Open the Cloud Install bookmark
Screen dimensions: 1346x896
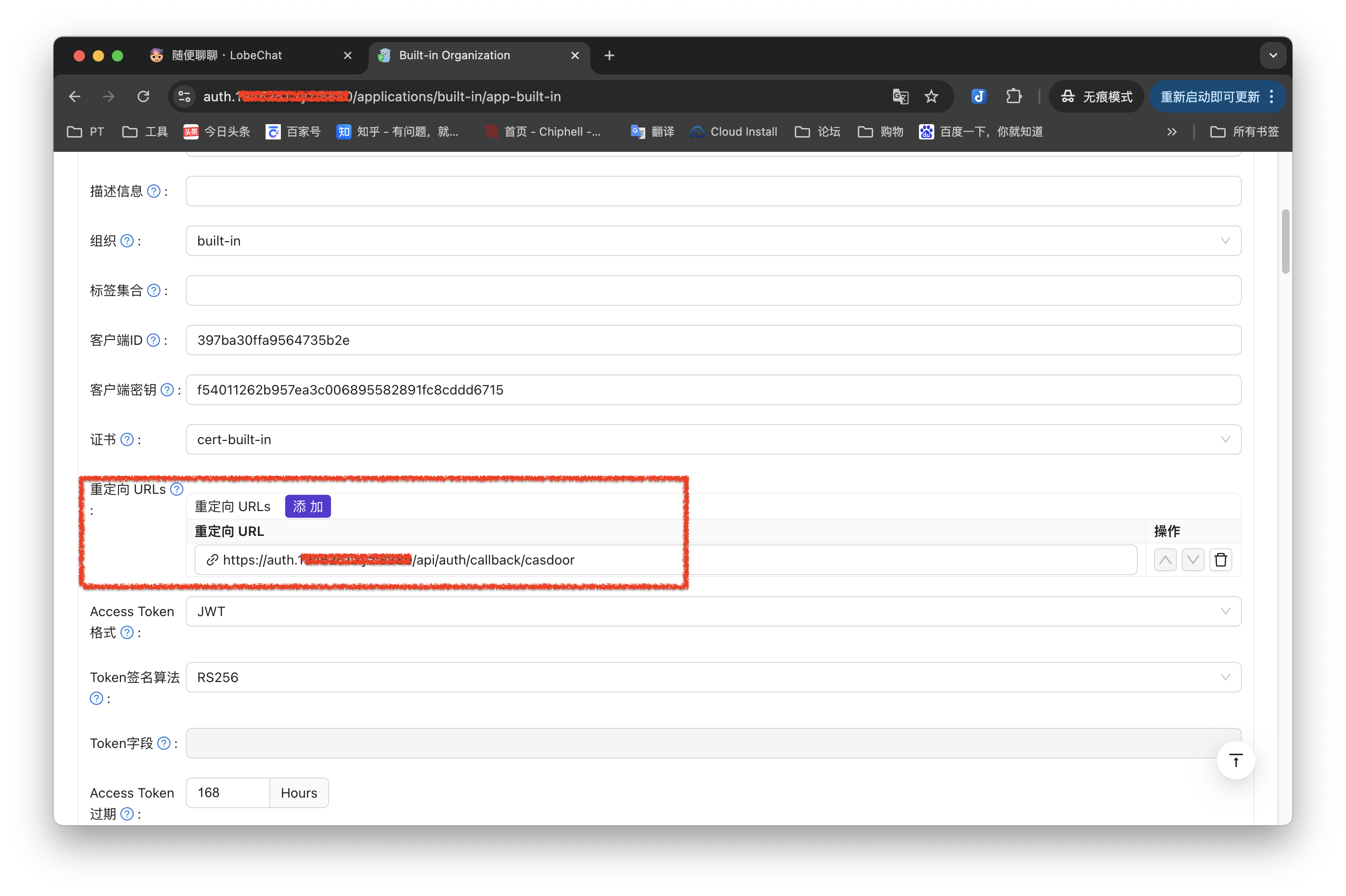pyautogui.click(x=734, y=132)
